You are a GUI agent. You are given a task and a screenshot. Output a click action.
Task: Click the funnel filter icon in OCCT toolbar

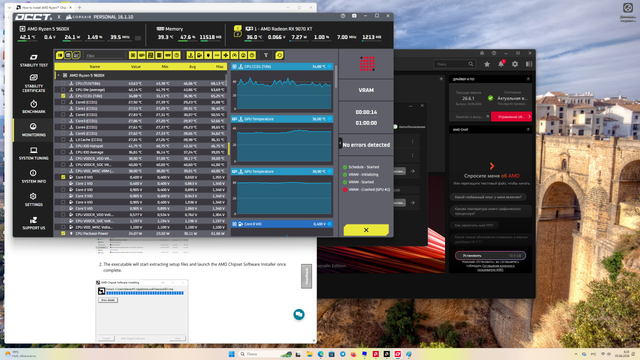pos(266,55)
